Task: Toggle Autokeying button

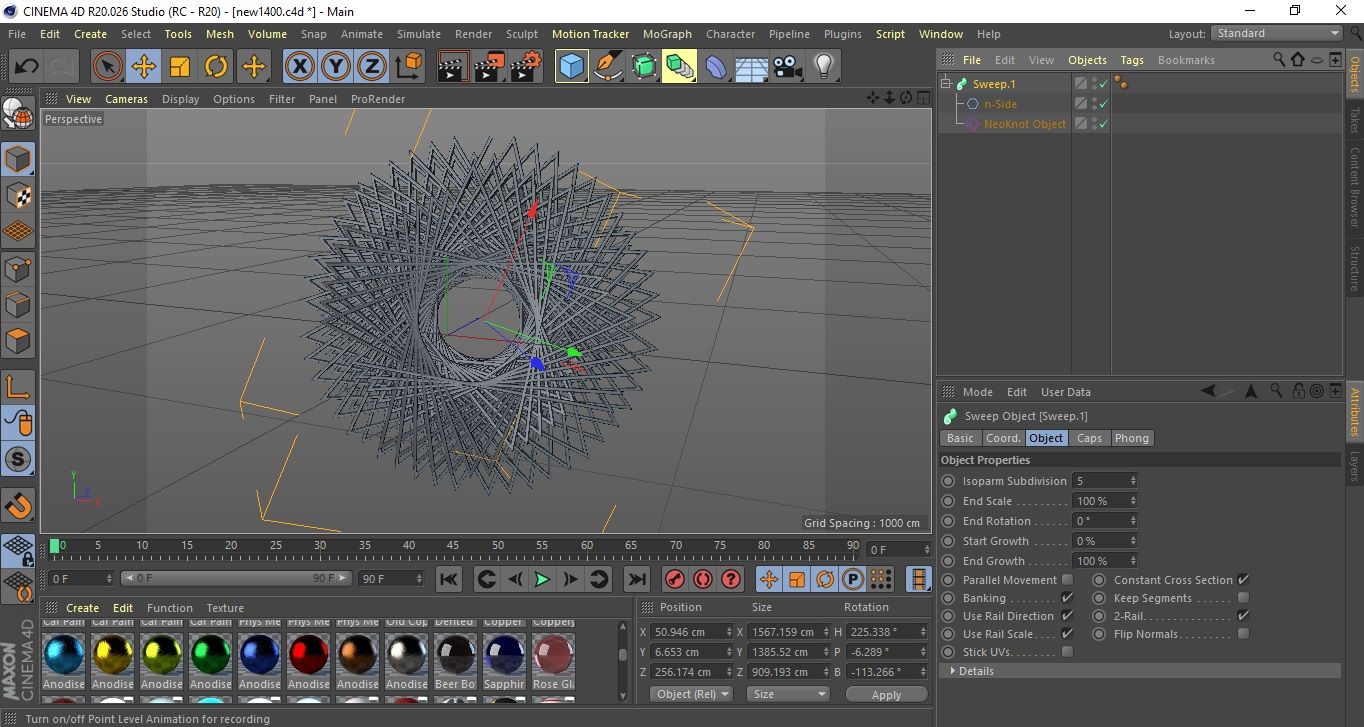Action: tap(703, 579)
